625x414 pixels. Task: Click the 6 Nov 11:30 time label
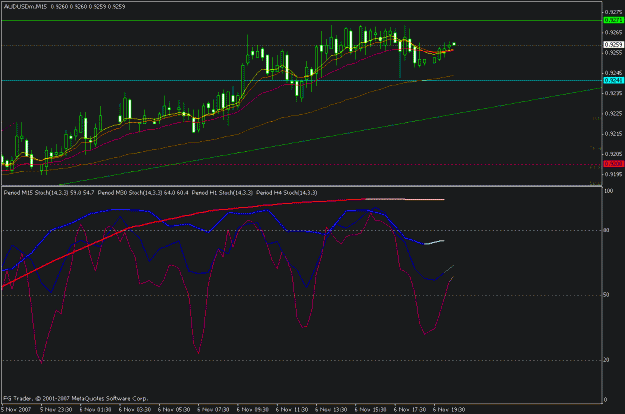(x=292, y=410)
